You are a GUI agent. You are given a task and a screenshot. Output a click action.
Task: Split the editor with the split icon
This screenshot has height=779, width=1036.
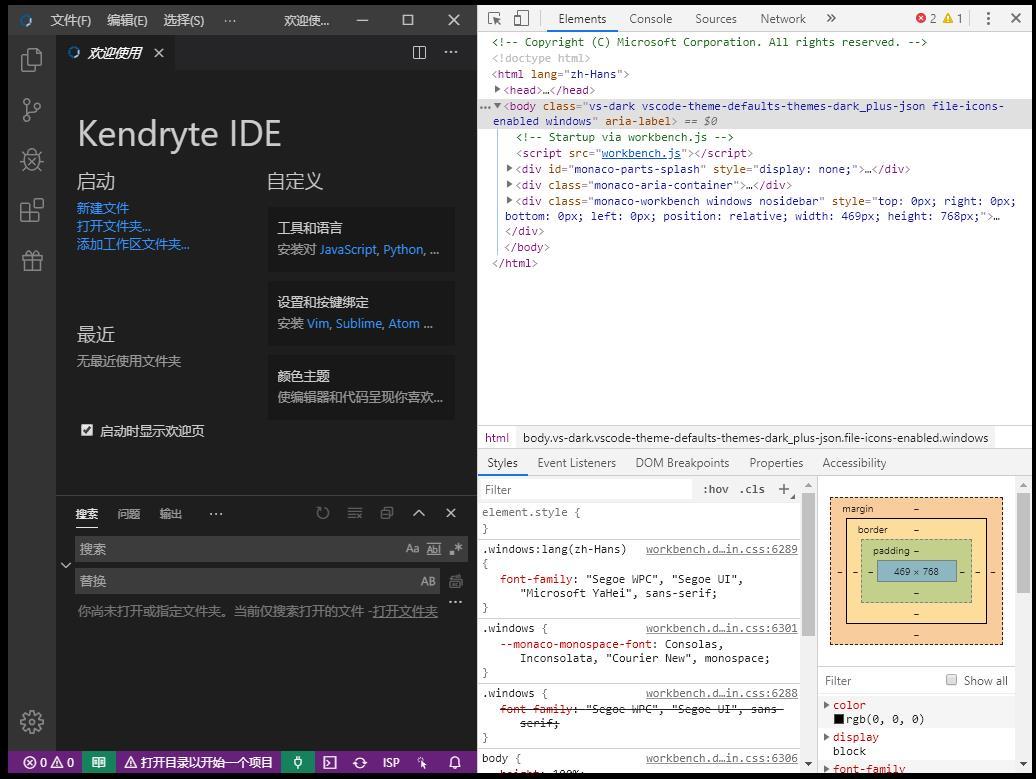(419, 53)
